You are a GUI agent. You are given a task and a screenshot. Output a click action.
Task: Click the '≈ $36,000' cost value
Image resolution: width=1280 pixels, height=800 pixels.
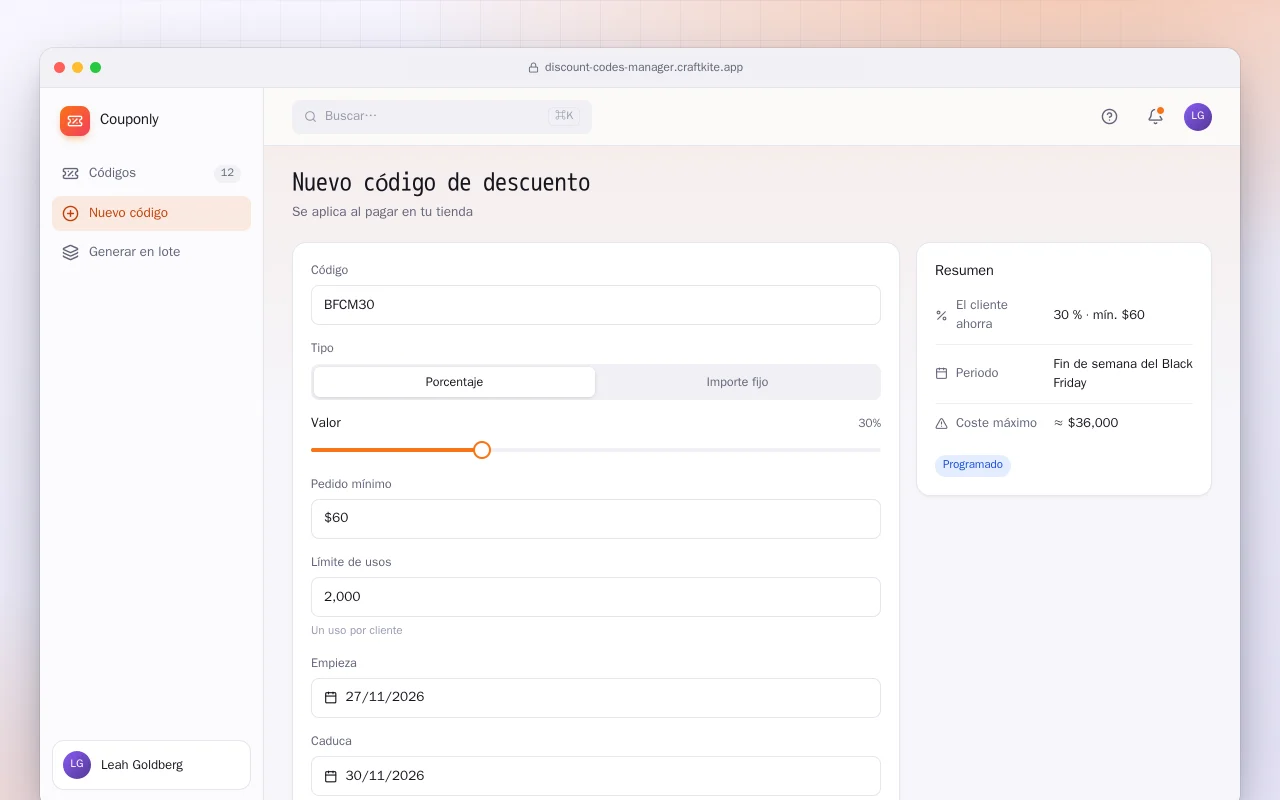1086,423
